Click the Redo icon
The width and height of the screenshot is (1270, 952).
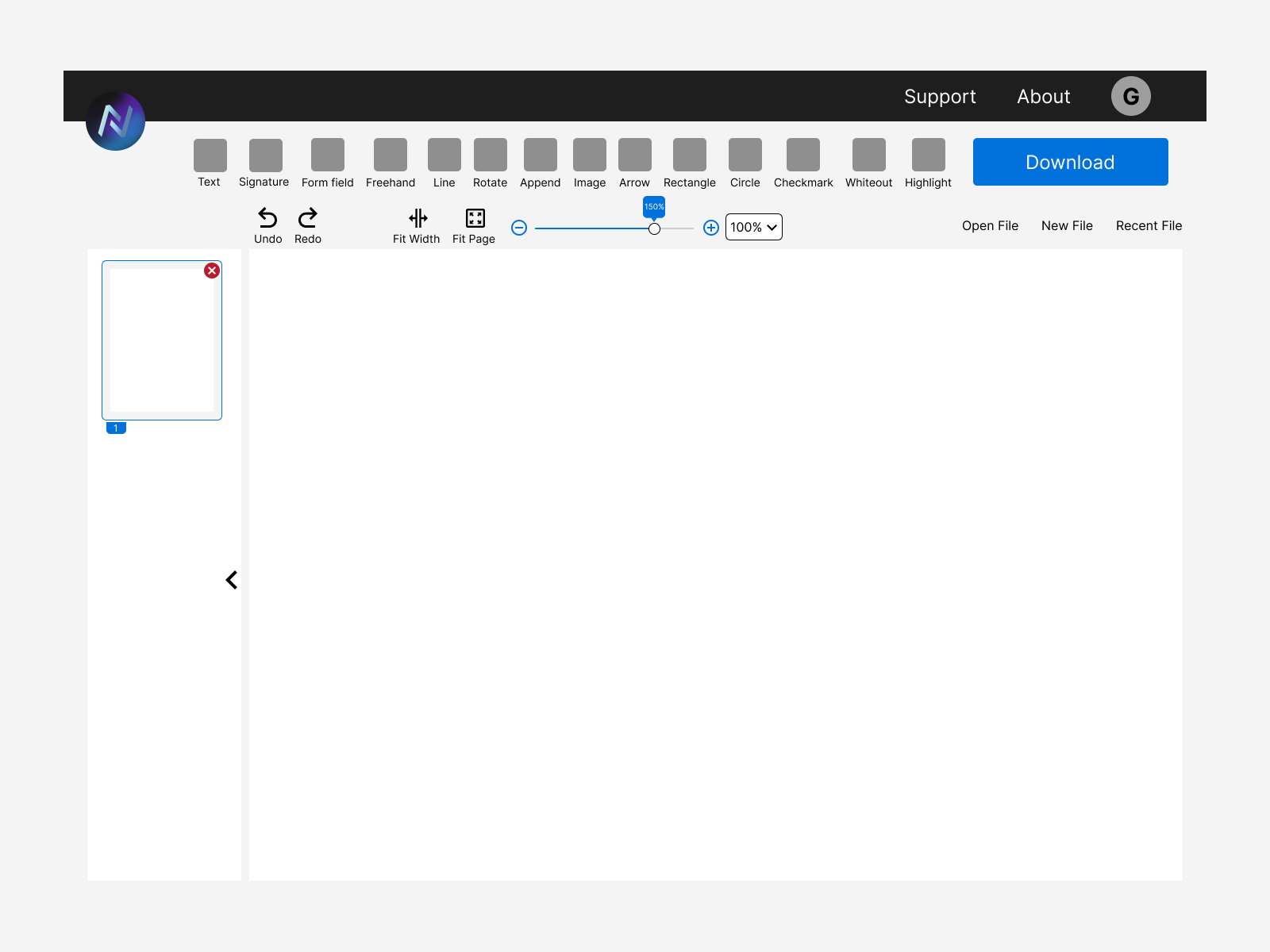(x=307, y=218)
